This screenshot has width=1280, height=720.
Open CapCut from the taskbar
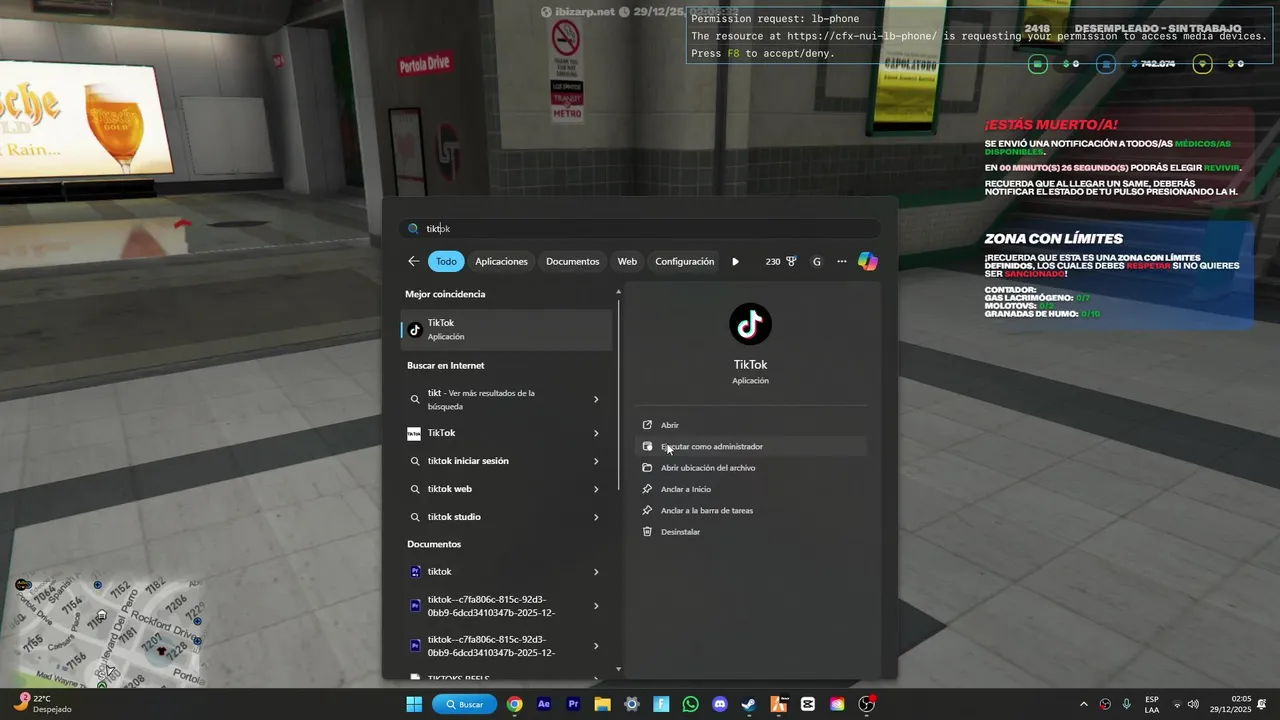click(808, 704)
